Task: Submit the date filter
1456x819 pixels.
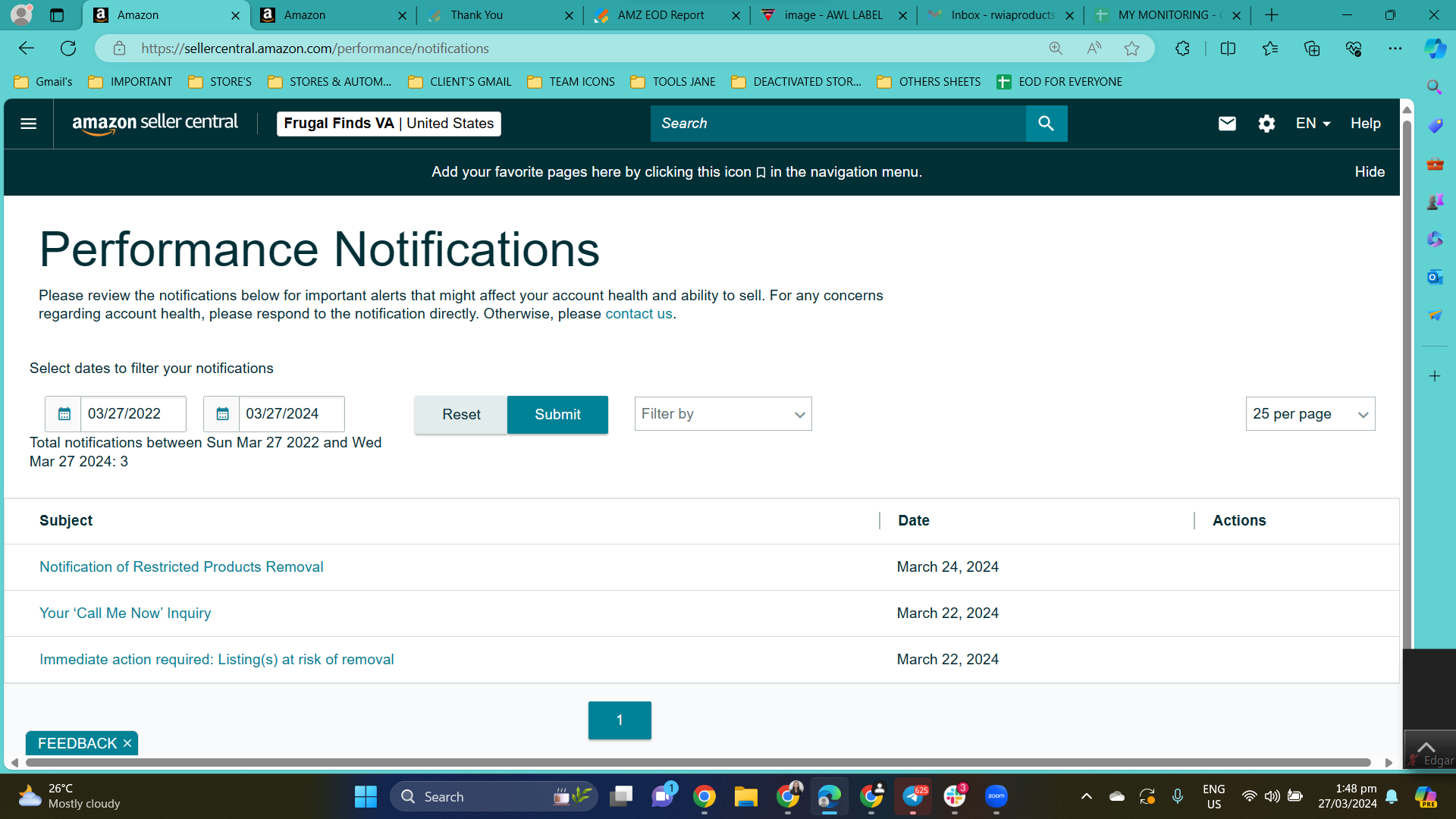Action: click(x=557, y=415)
